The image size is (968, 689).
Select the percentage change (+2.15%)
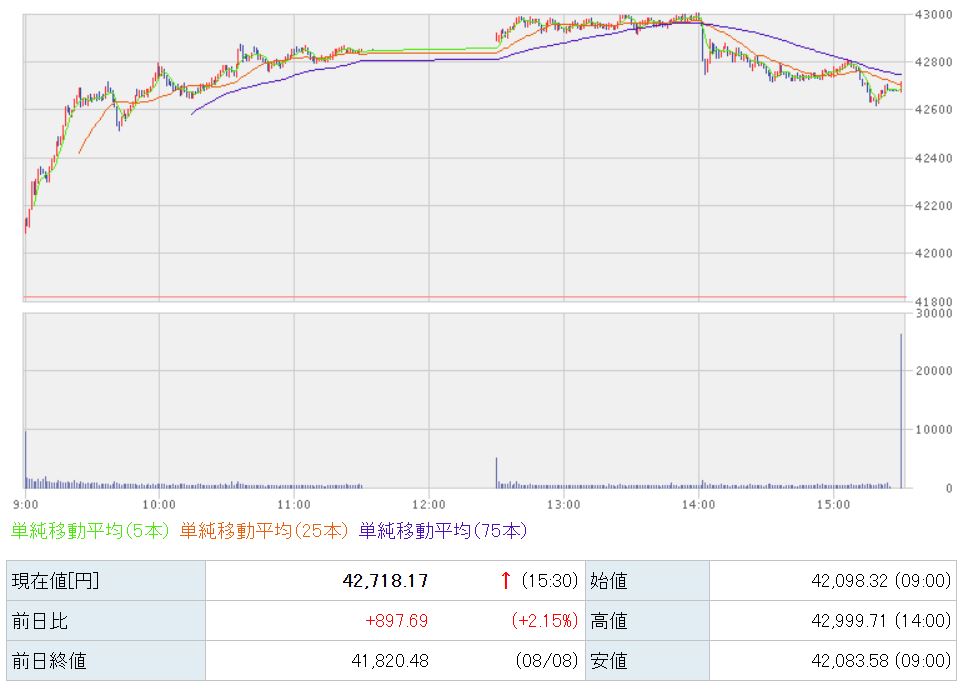point(545,620)
